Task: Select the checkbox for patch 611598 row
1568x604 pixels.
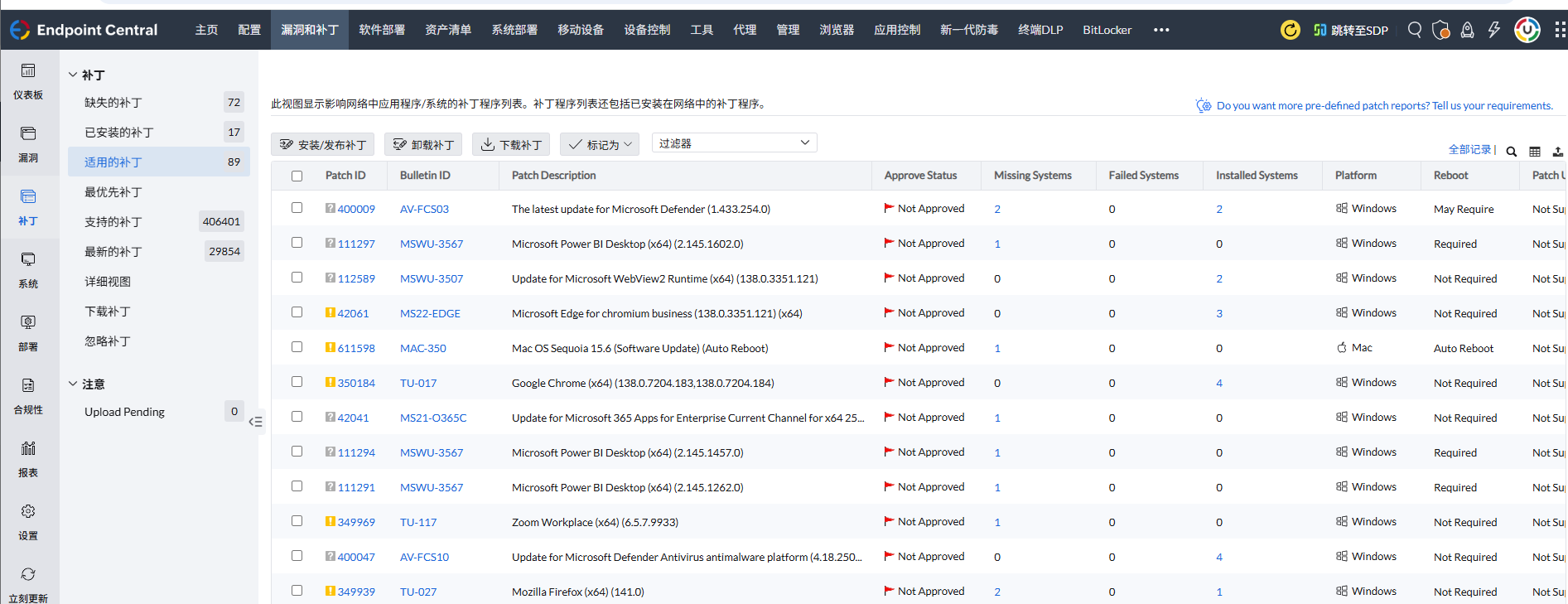Action: point(297,347)
